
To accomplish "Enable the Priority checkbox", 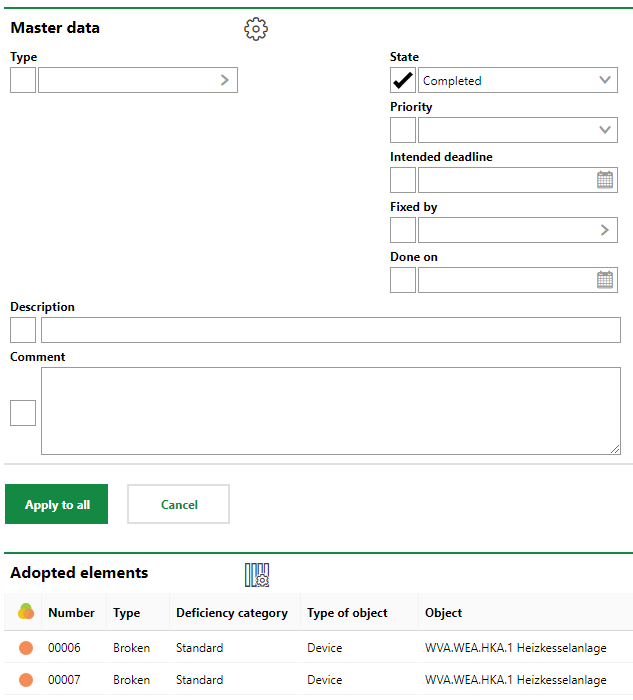I will pos(403,130).
